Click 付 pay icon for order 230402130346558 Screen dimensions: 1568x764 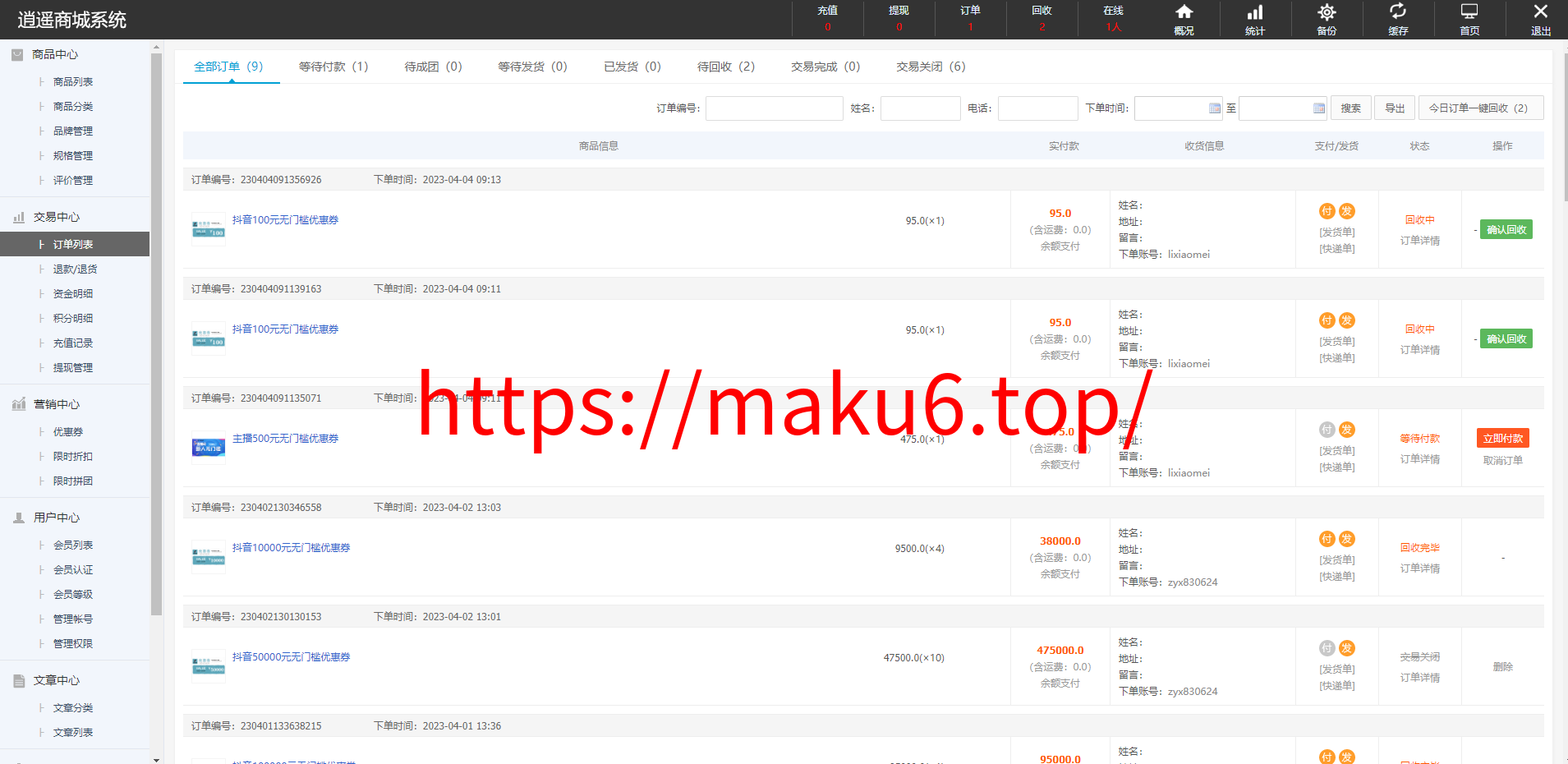click(1327, 539)
